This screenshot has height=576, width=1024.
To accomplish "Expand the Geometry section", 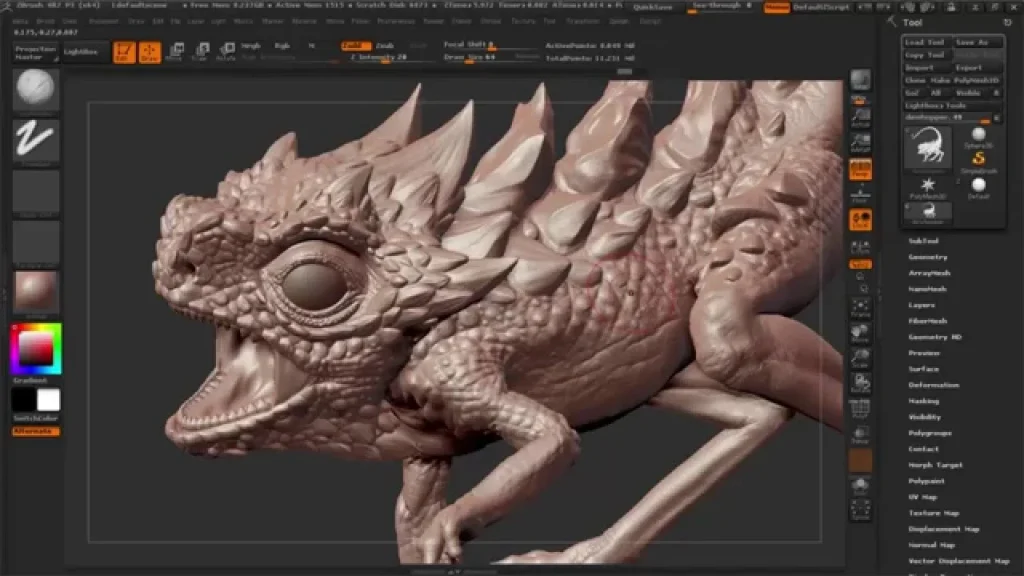I will (x=928, y=257).
